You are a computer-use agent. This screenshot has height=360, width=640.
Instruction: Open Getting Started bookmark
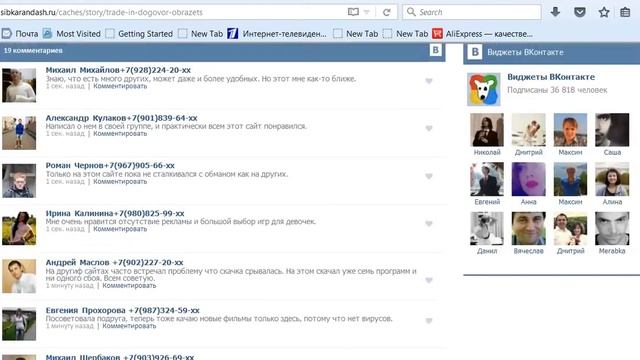pos(139,34)
